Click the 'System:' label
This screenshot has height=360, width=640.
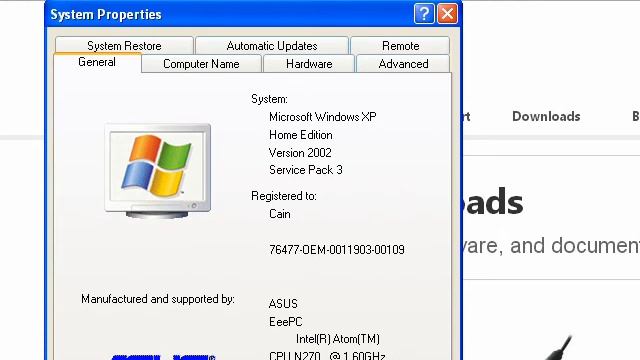[x=269, y=99]
